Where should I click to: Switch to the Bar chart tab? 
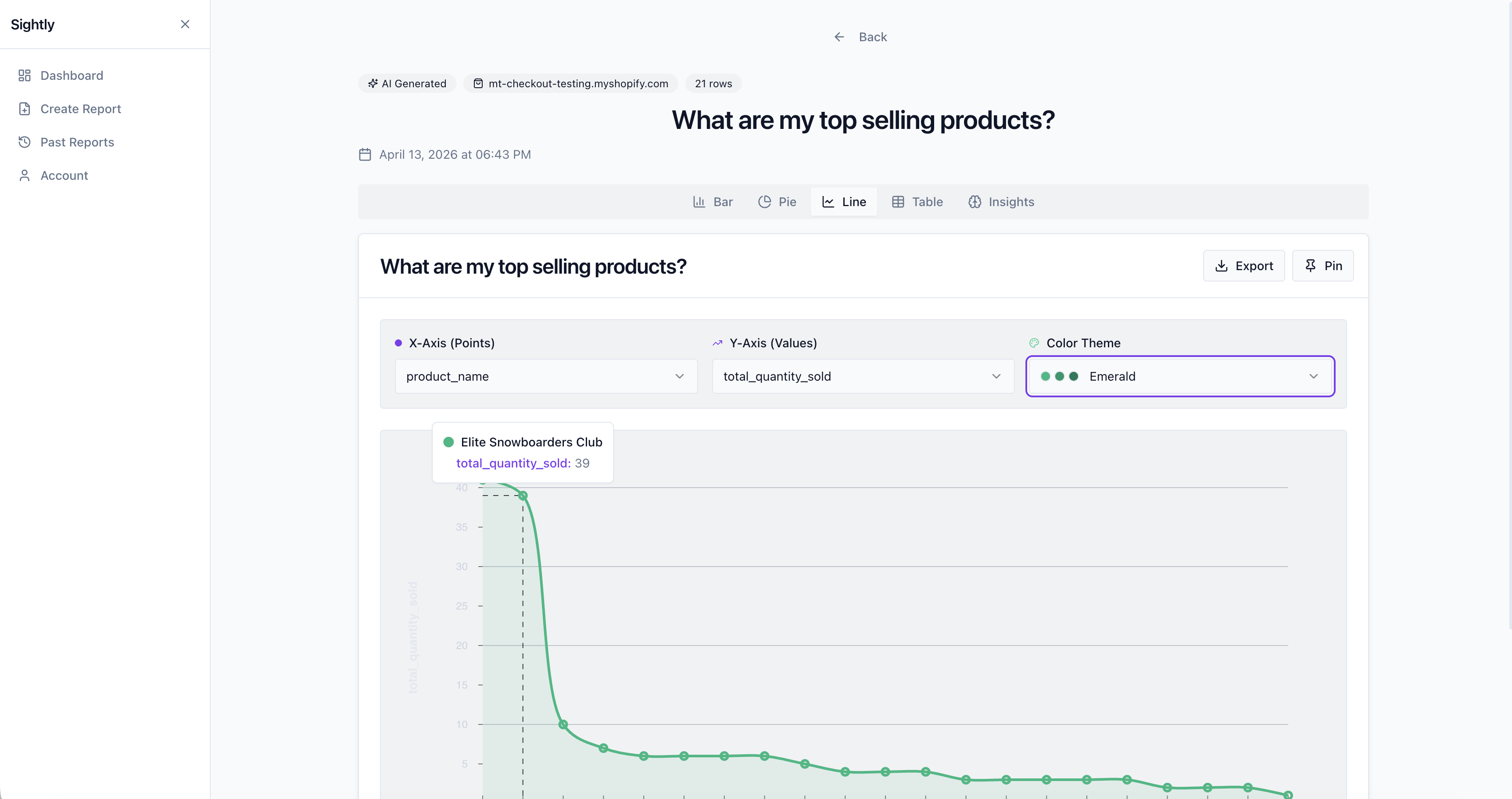point(713,202)
